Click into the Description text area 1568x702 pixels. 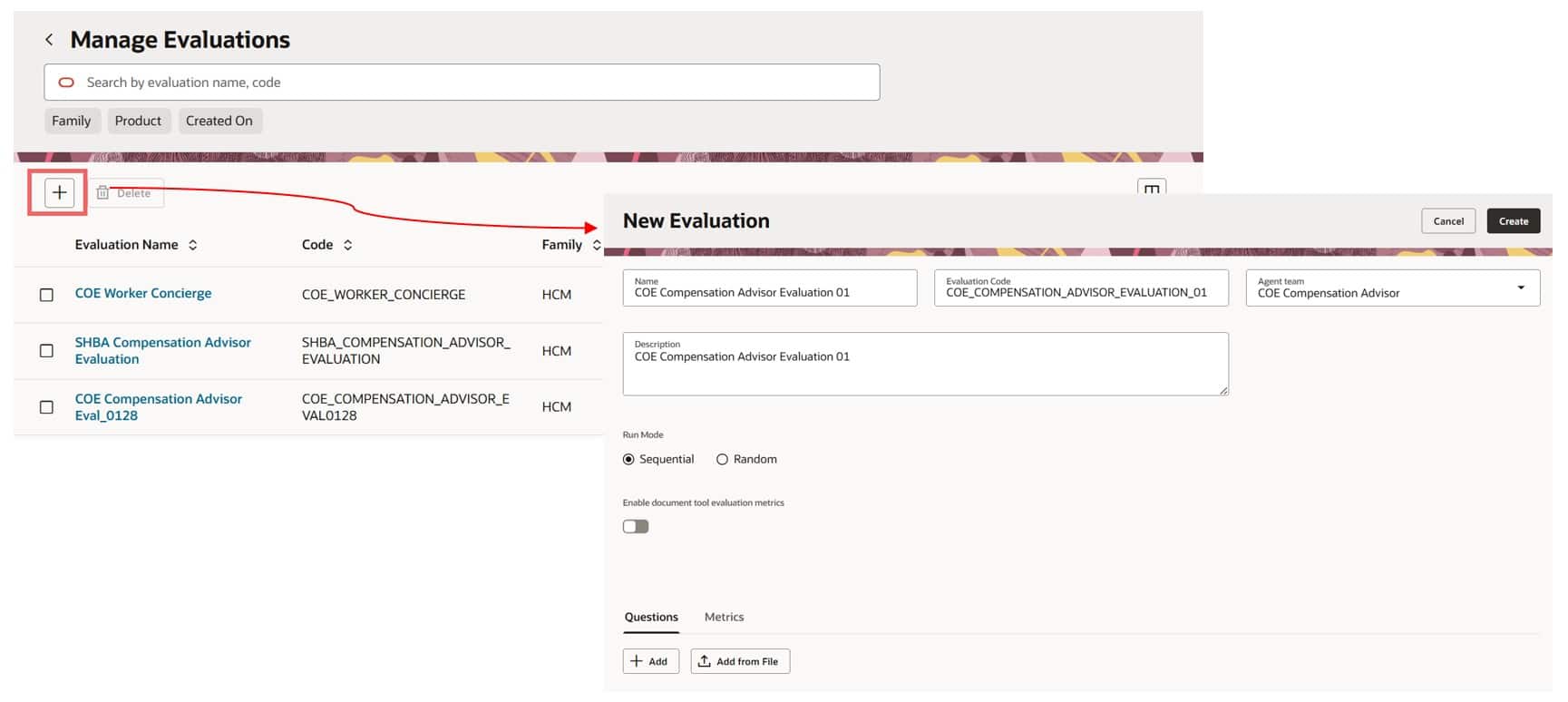[925, 364]
